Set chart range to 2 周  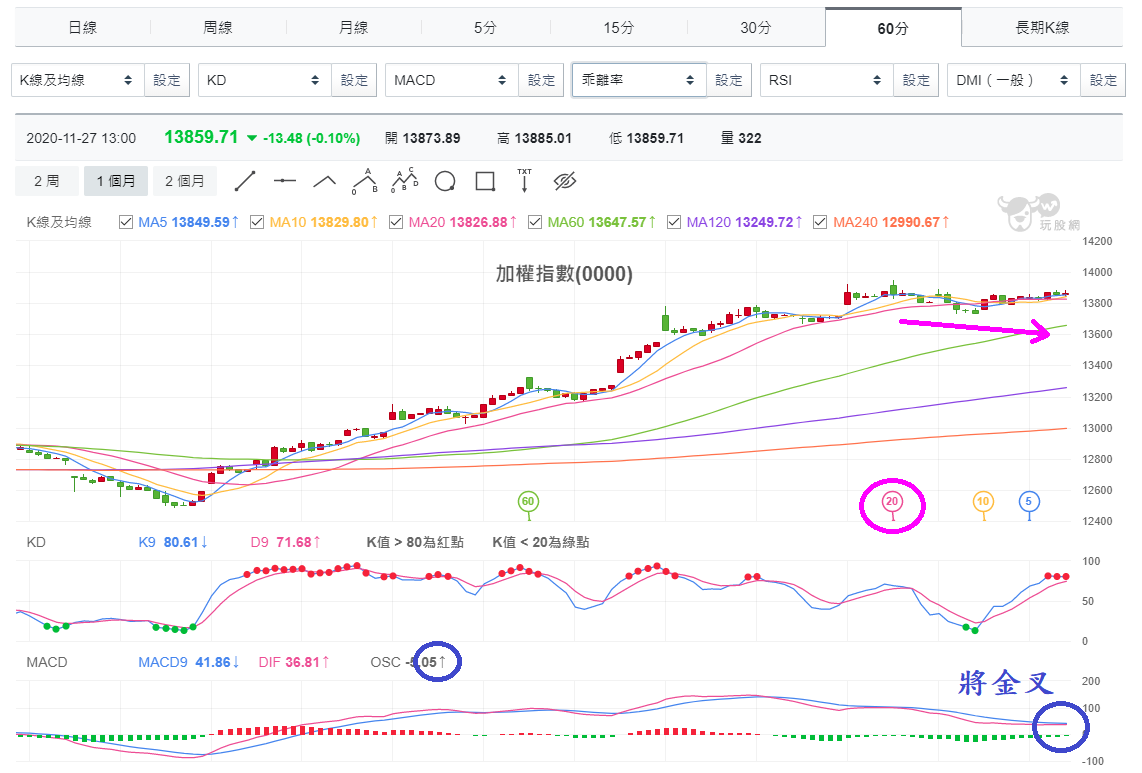coord(47,181)
